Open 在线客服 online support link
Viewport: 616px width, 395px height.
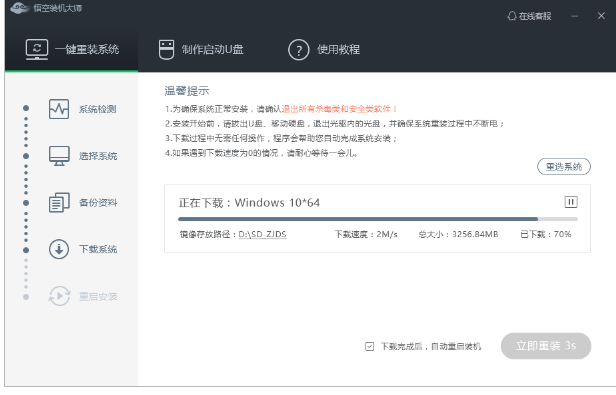(x=530, y=16)
